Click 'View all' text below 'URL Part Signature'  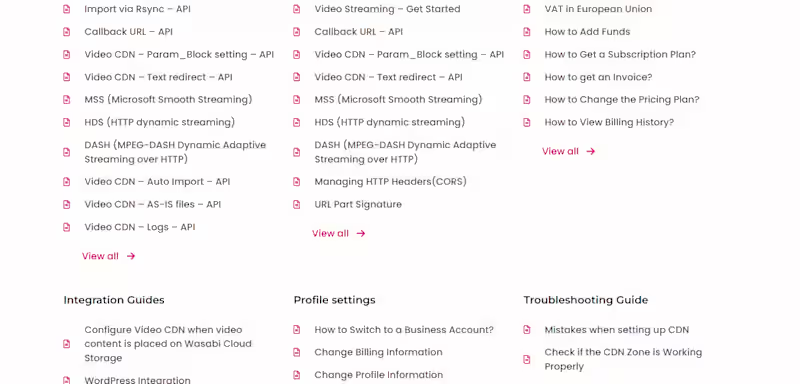pyautogui.click(x=330, y=234)
